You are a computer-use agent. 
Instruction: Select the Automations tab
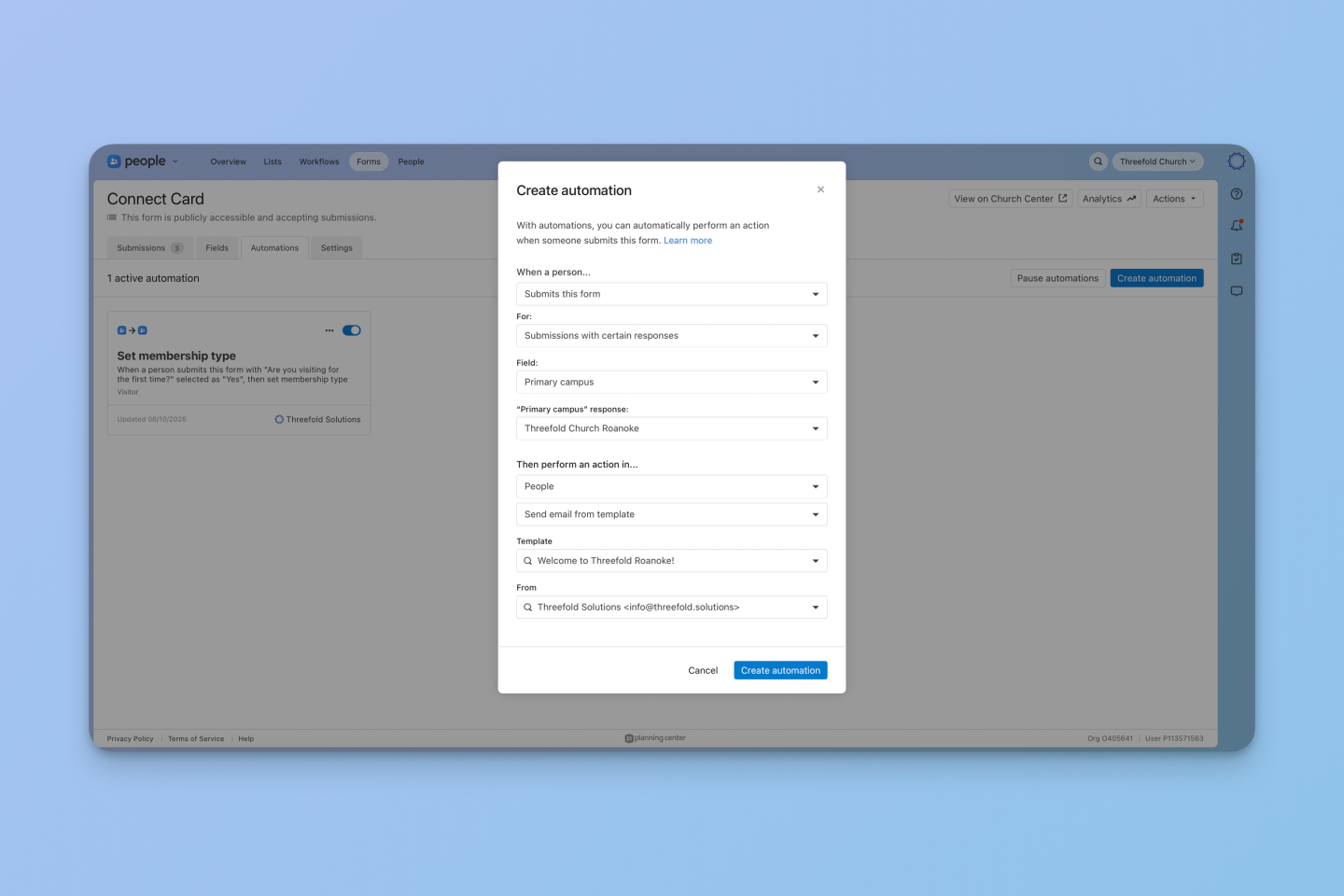click(274, 248)
